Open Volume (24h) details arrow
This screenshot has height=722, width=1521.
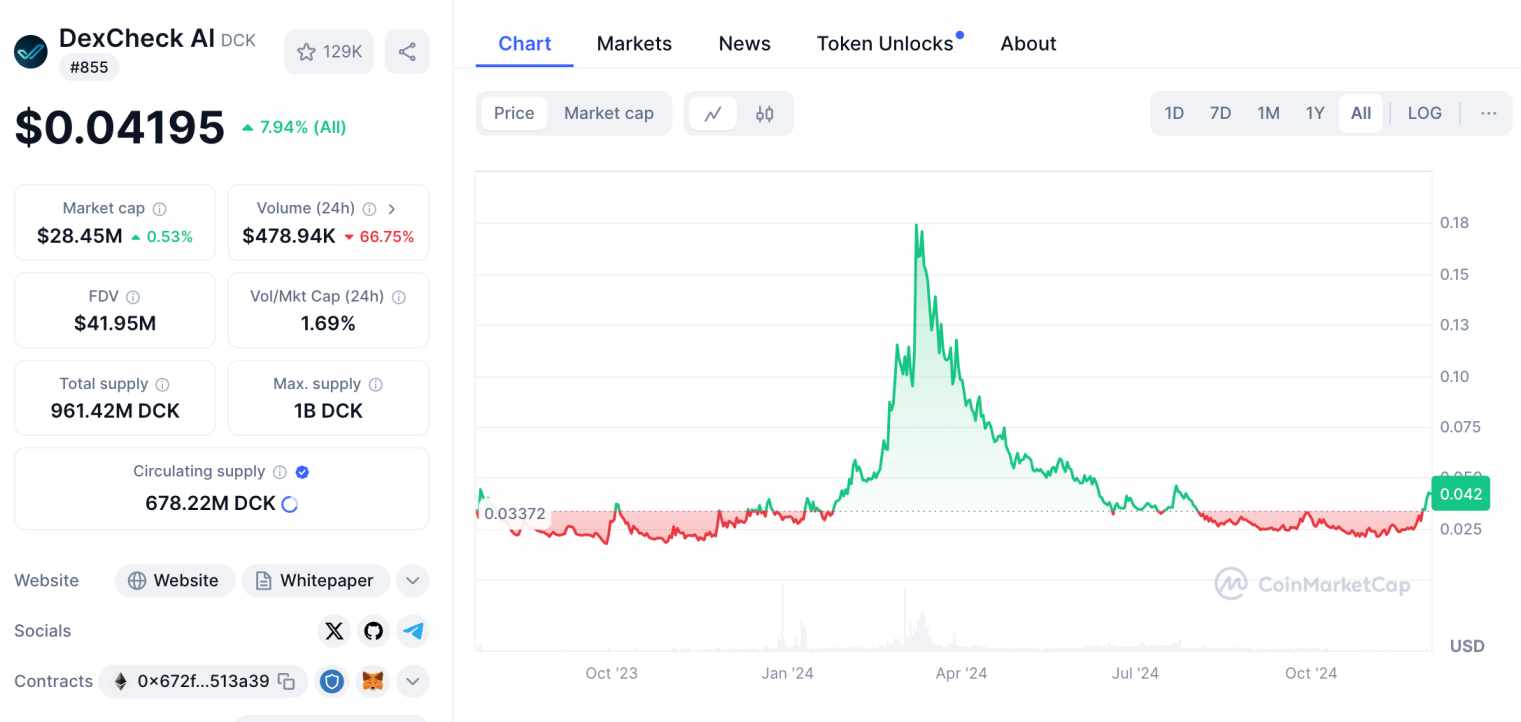click(x=391, y=209)
